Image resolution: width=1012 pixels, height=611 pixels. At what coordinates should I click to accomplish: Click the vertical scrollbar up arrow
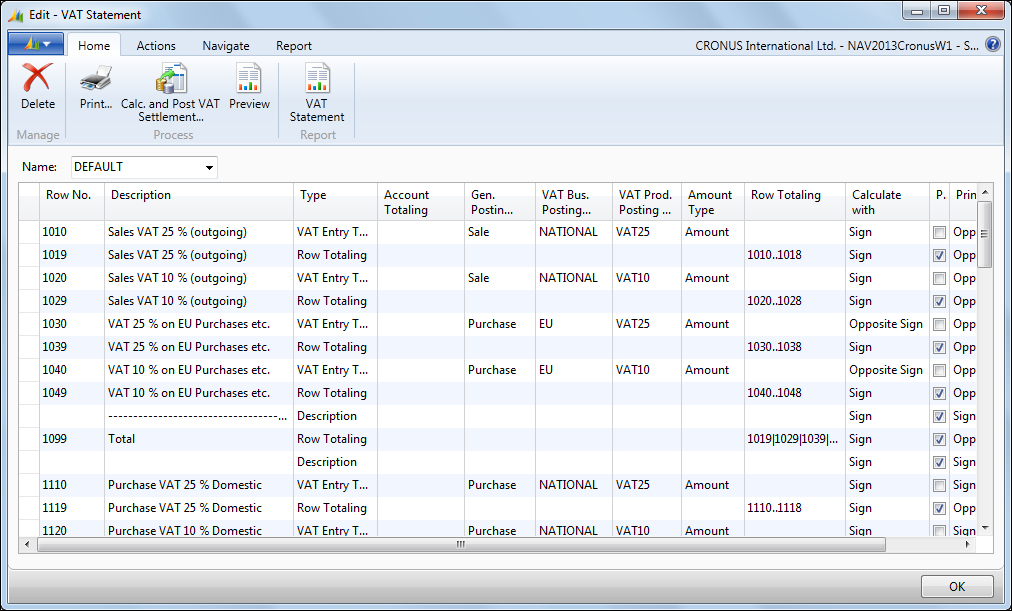984,192
